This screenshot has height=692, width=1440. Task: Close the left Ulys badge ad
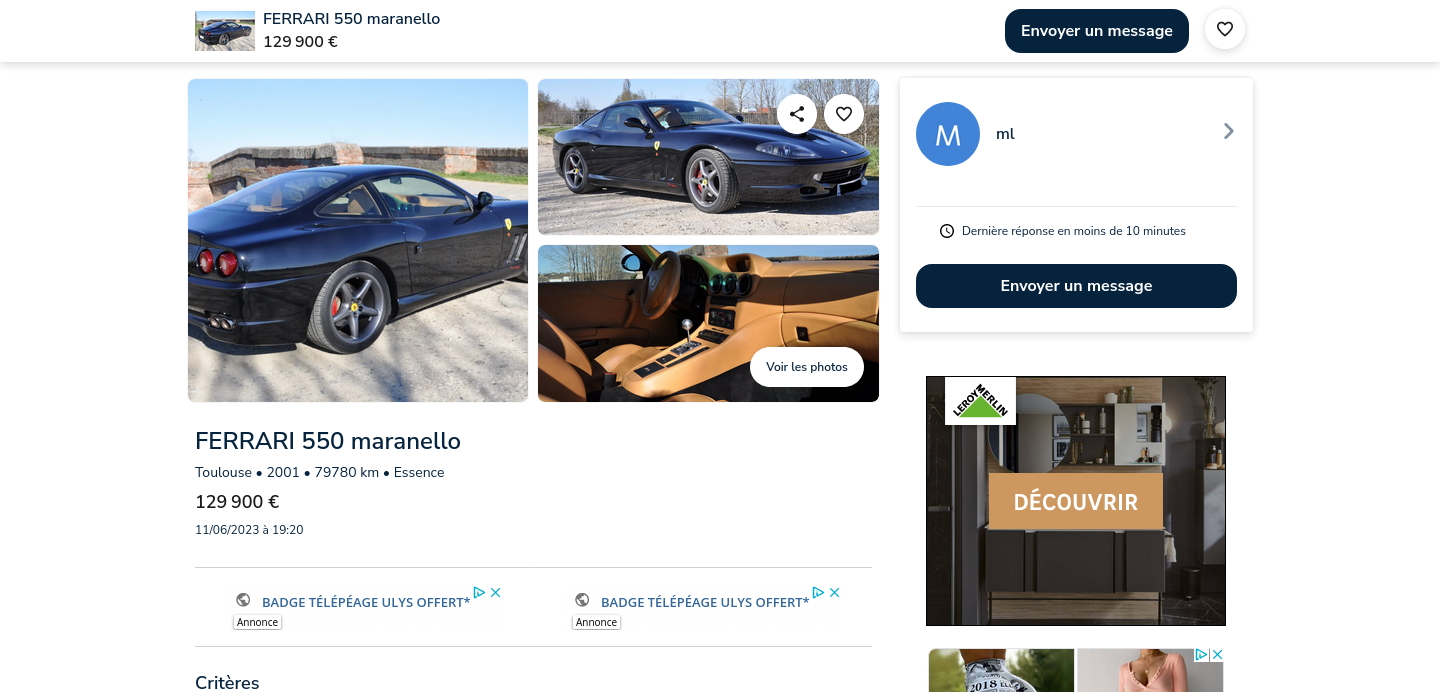(496, 592)
